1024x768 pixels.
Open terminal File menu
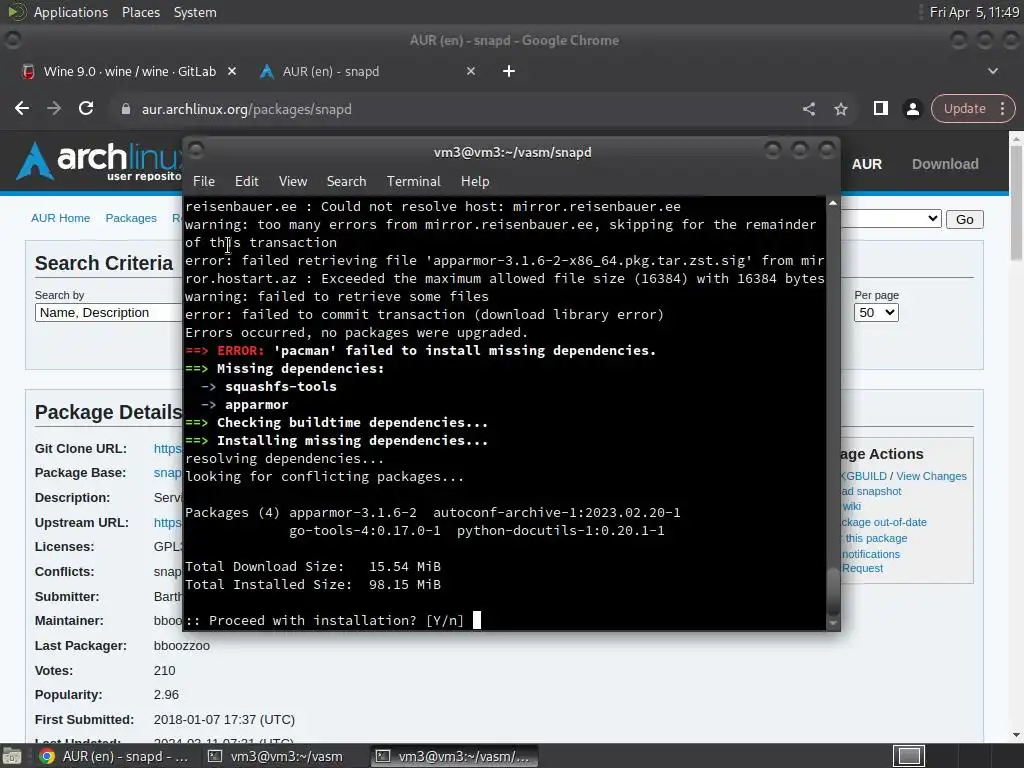click(204, 182)
